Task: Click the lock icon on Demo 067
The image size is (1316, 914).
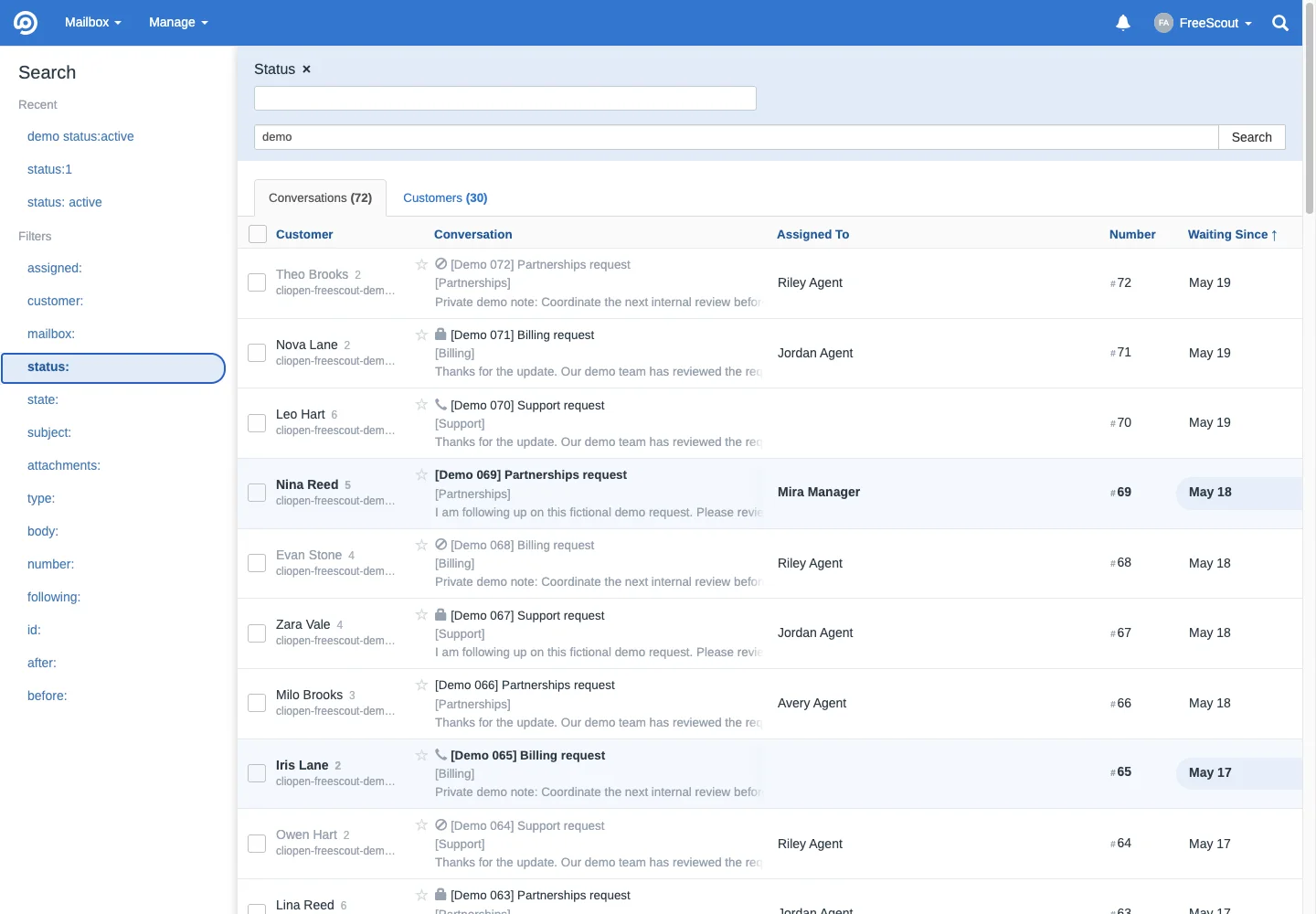Action: click(x=440, y=614)
